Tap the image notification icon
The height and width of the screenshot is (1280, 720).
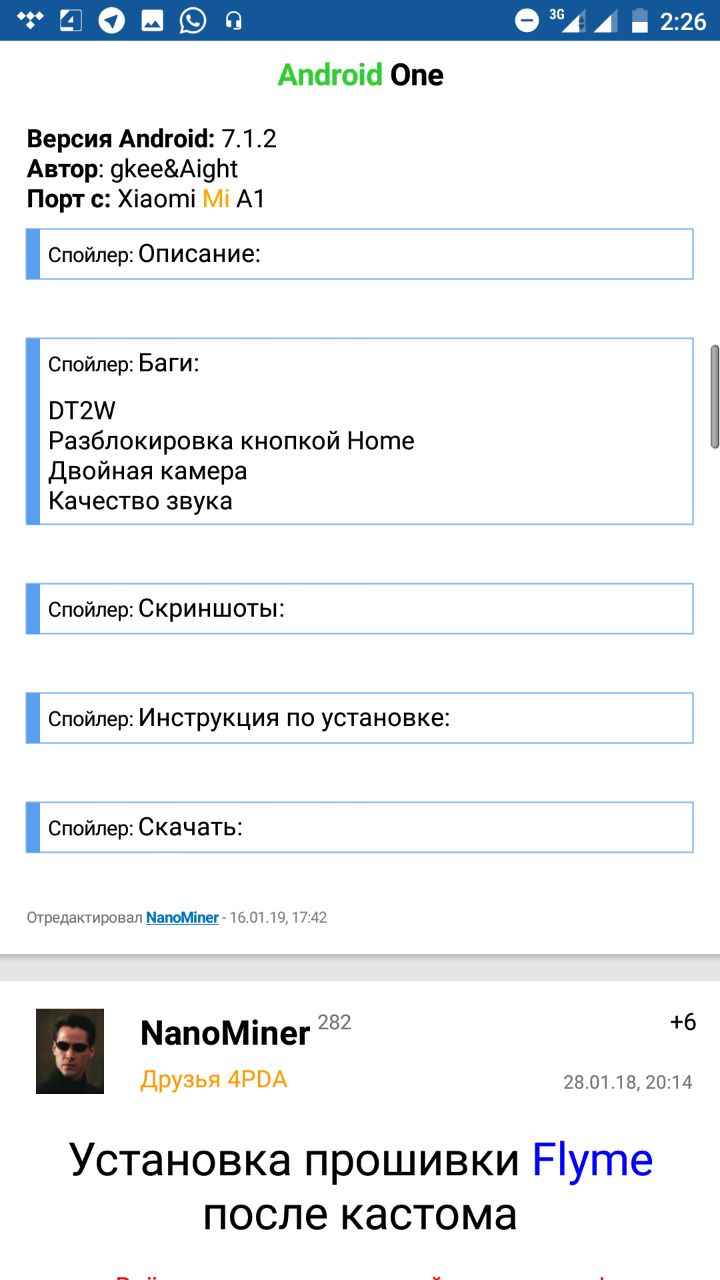(x=151, y=20)
